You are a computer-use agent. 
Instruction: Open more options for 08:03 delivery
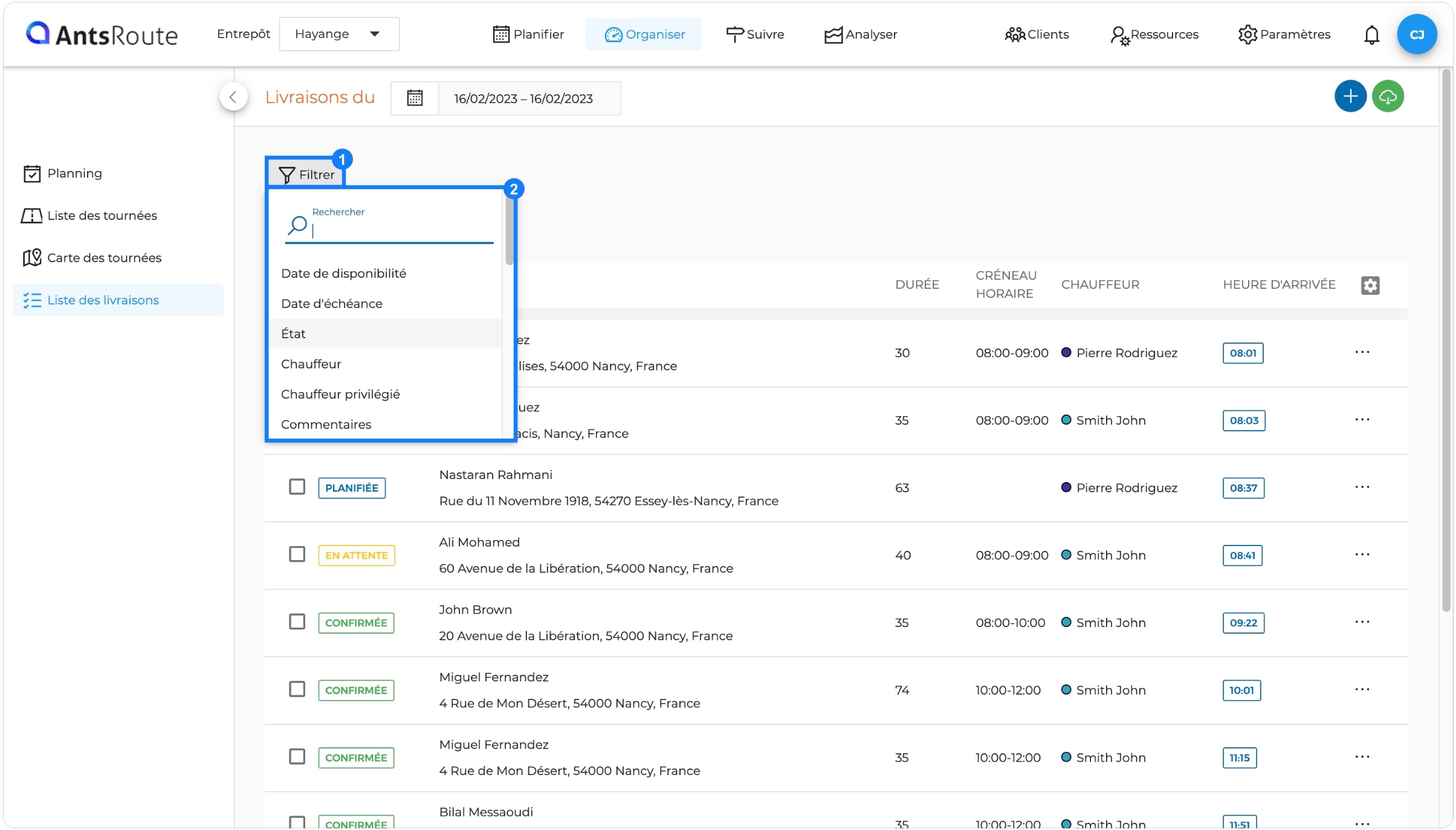click(1362, 420)
